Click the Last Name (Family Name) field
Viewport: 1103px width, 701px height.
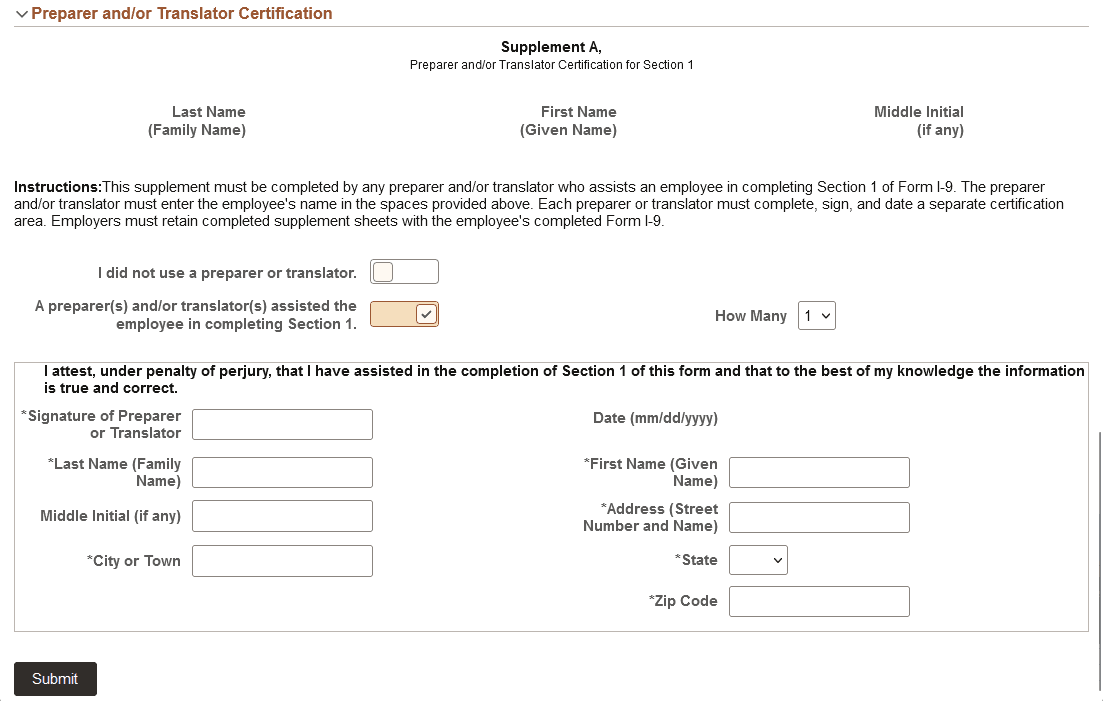pos(282,472)
